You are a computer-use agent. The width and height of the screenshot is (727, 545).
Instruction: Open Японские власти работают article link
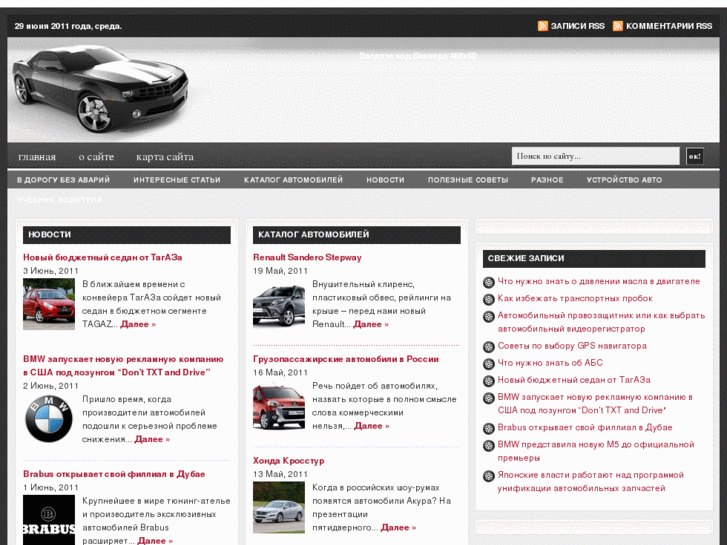591,481
